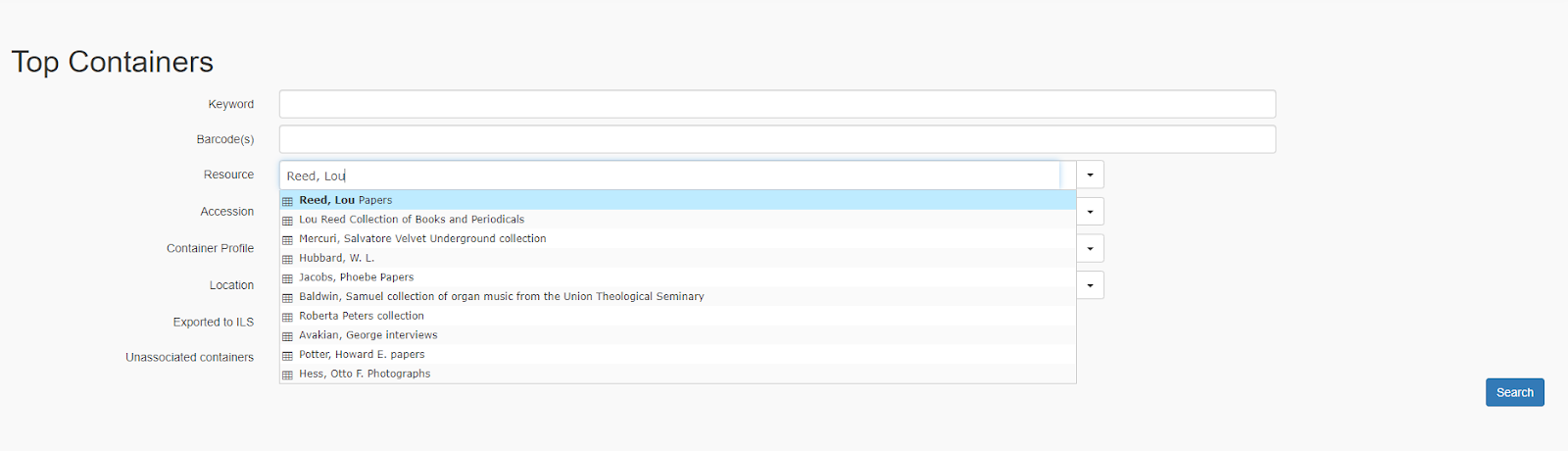Click icon next to Roberta Peters collection
Image resolution: width=1568 pixels, height=451 pixels.
coord(287,317)
